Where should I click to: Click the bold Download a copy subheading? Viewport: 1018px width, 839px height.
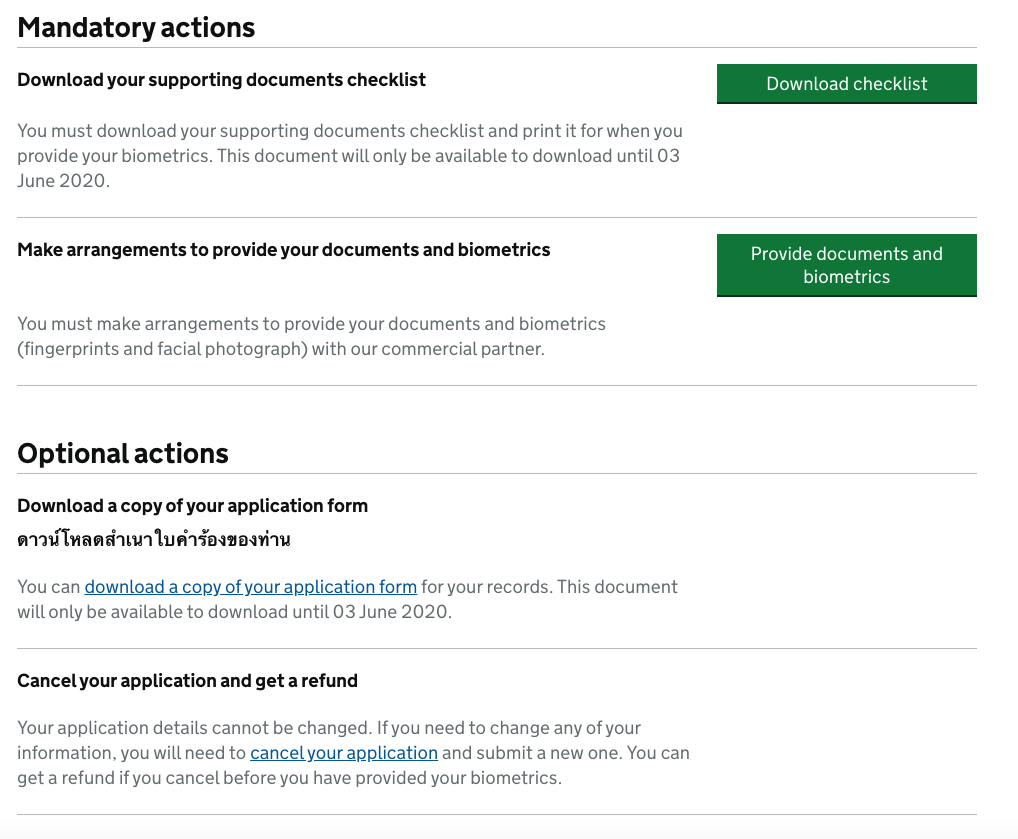192,506
